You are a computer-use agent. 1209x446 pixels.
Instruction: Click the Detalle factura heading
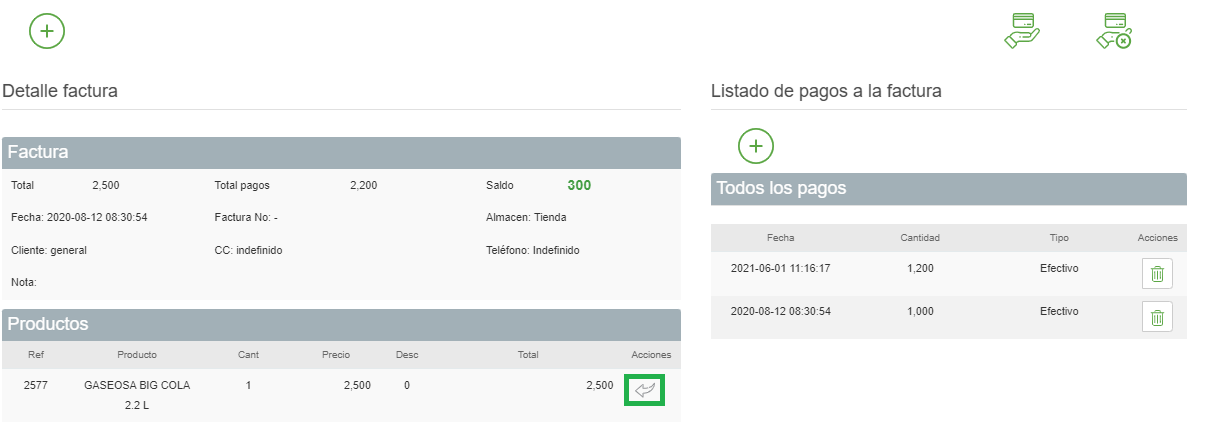[60, 91]
